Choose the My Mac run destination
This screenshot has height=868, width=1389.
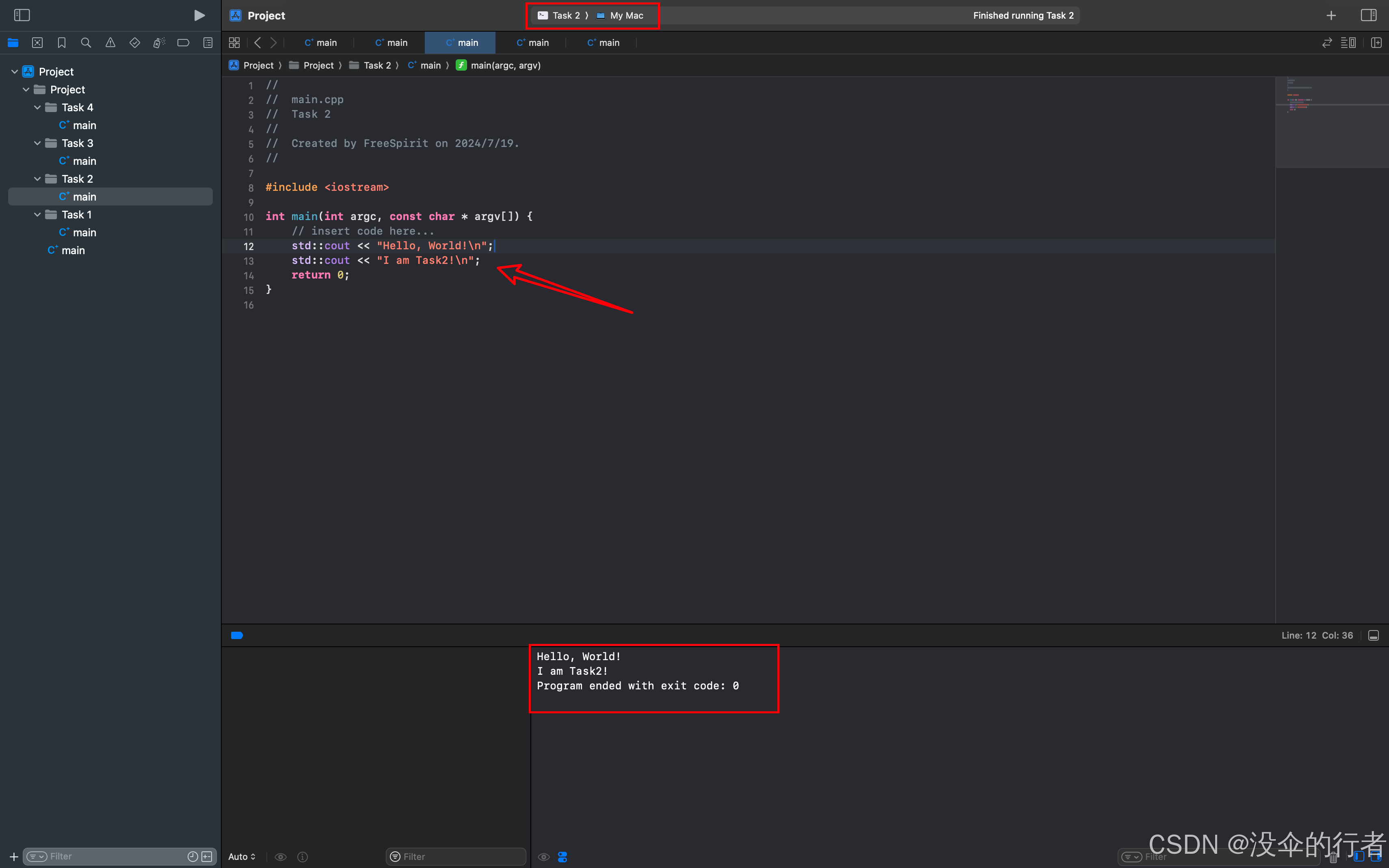coord(620,15)
